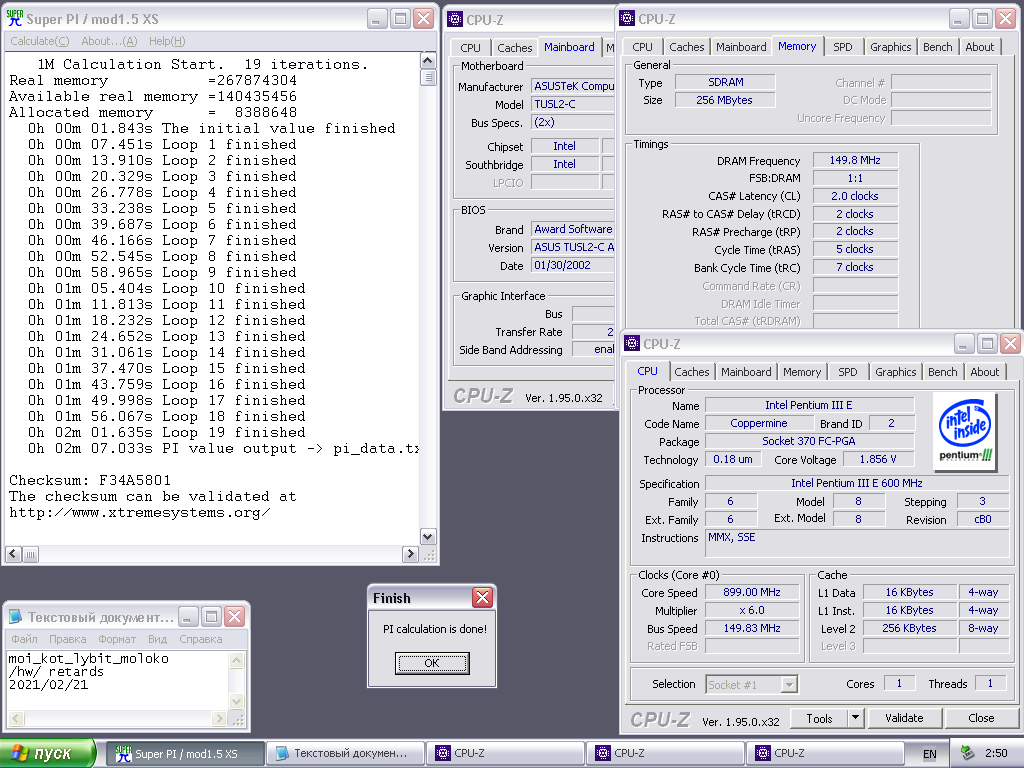Click Super PI horizontal scrollbar right arrow

click(x=410, y=554)
